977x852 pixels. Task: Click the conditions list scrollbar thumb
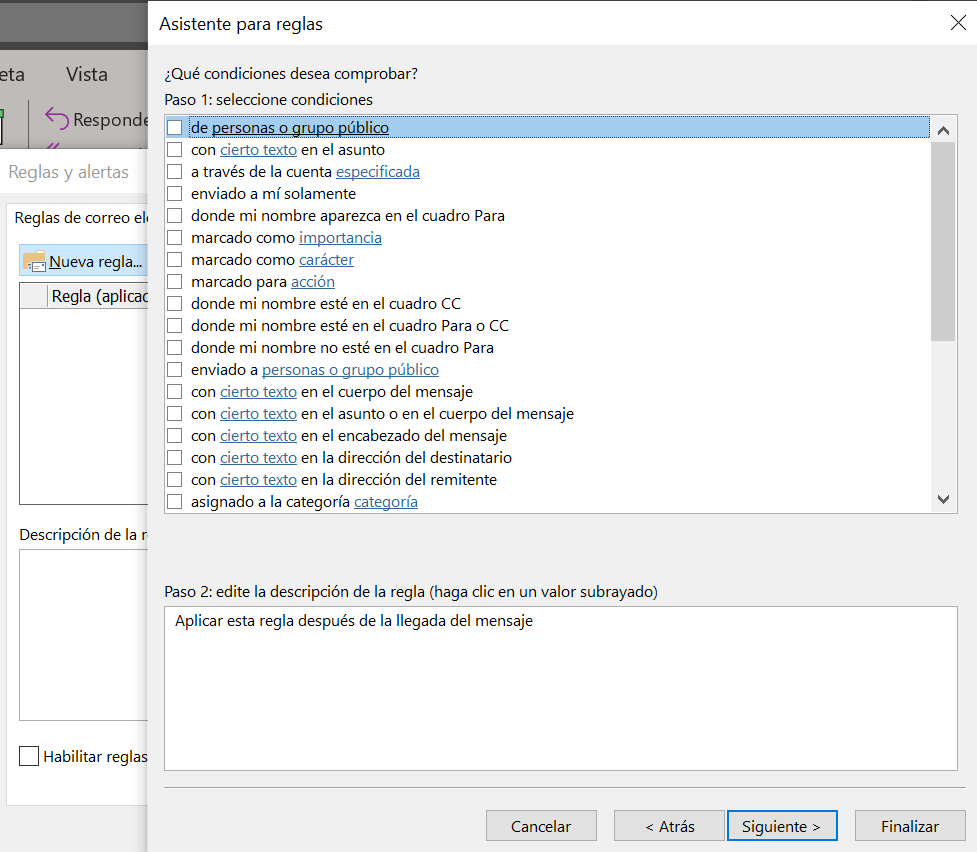[943, 241]
